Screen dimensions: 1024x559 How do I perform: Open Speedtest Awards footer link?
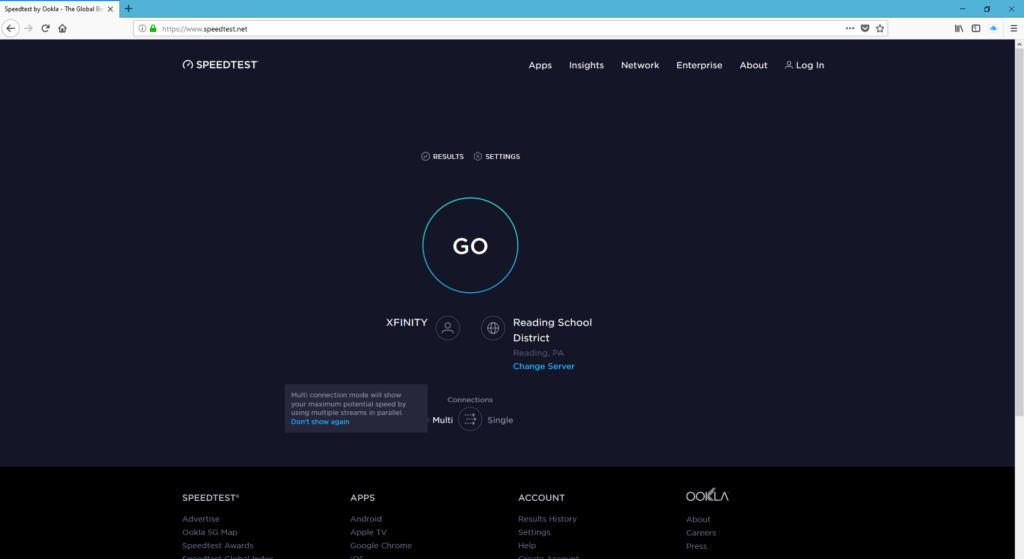tap(217, 545)
